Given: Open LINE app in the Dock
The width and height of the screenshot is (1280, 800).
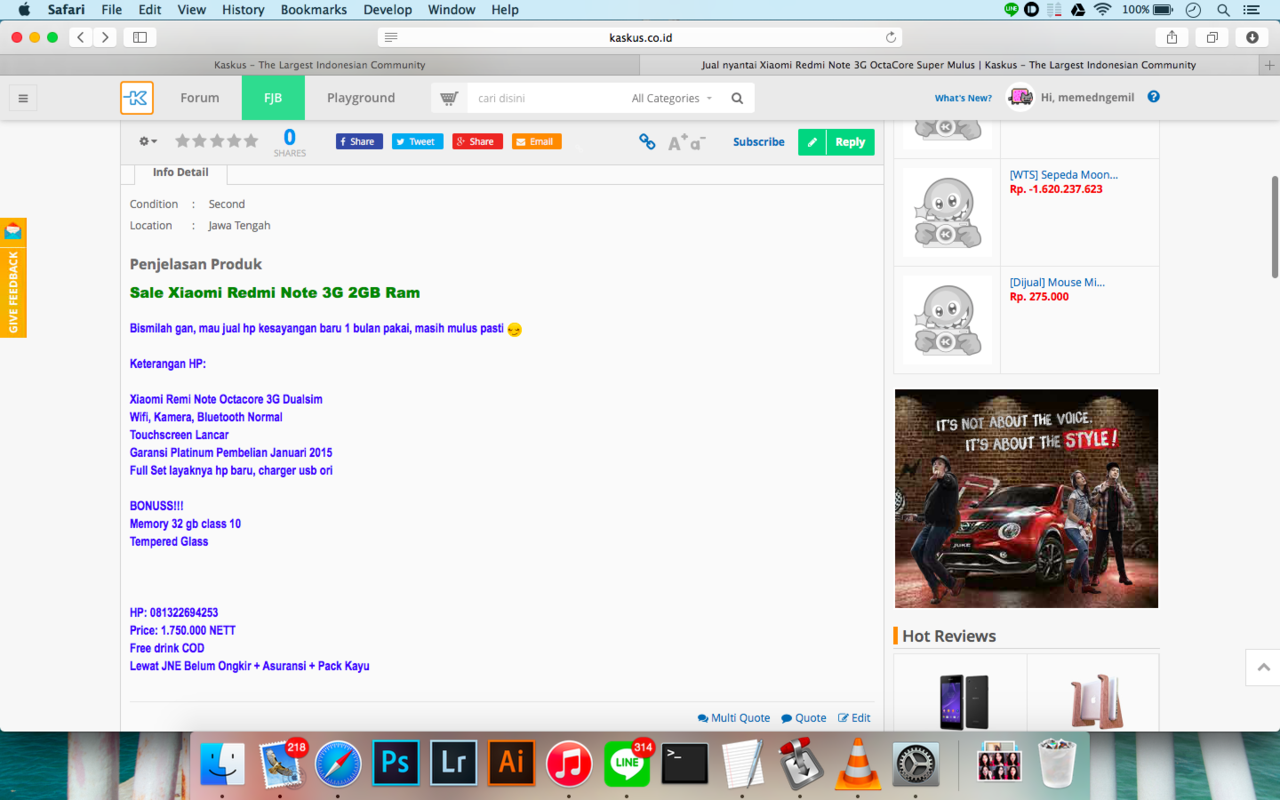Looking at the screenshot, I should click(x=627, y=763).
